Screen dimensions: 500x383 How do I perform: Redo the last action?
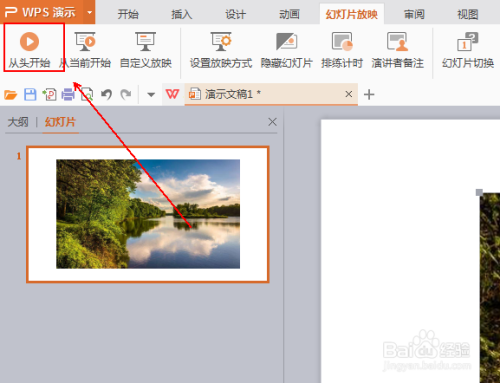(126, 95)
